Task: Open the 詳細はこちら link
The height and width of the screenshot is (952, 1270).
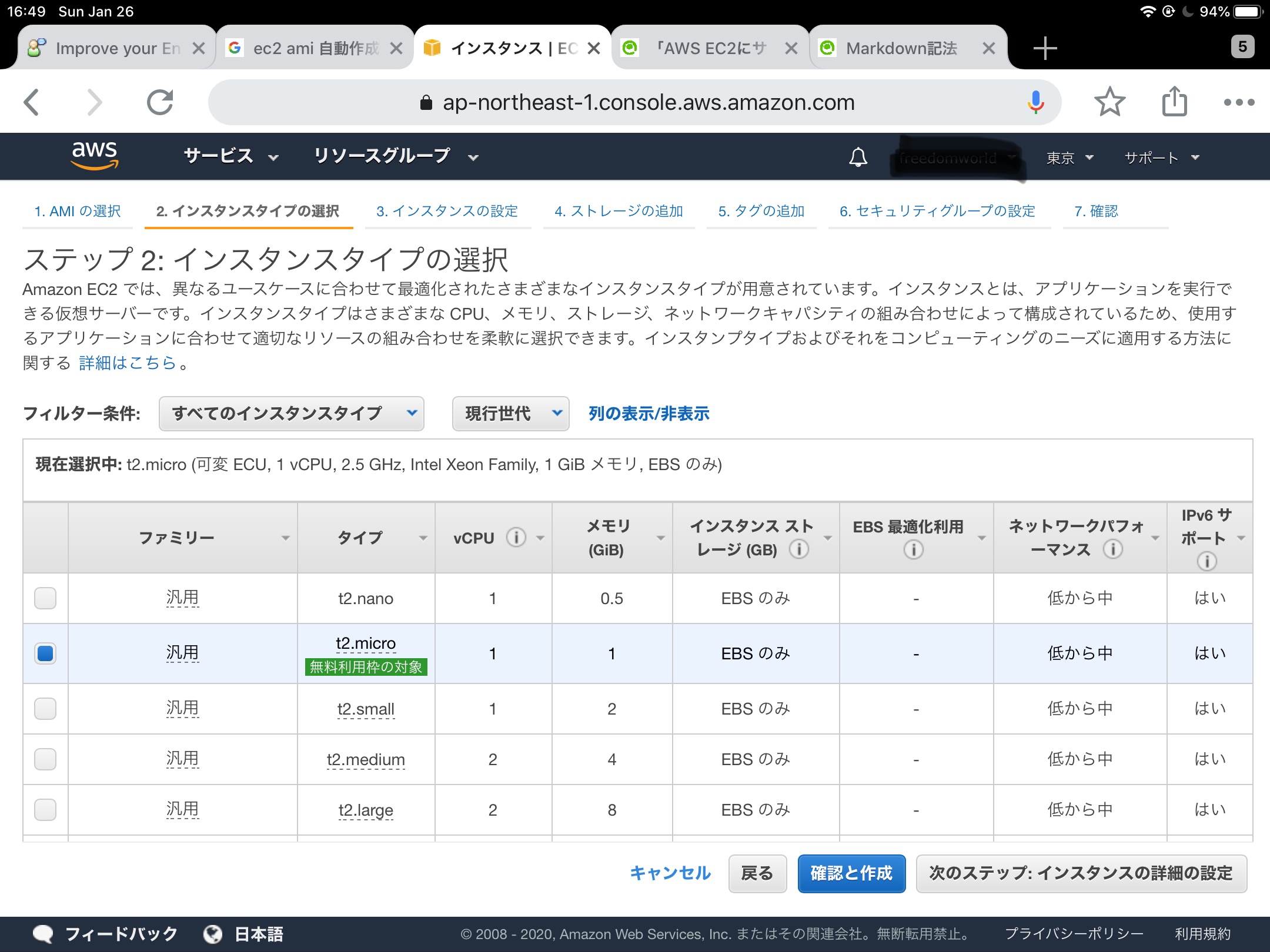Action: pos(128,363)
